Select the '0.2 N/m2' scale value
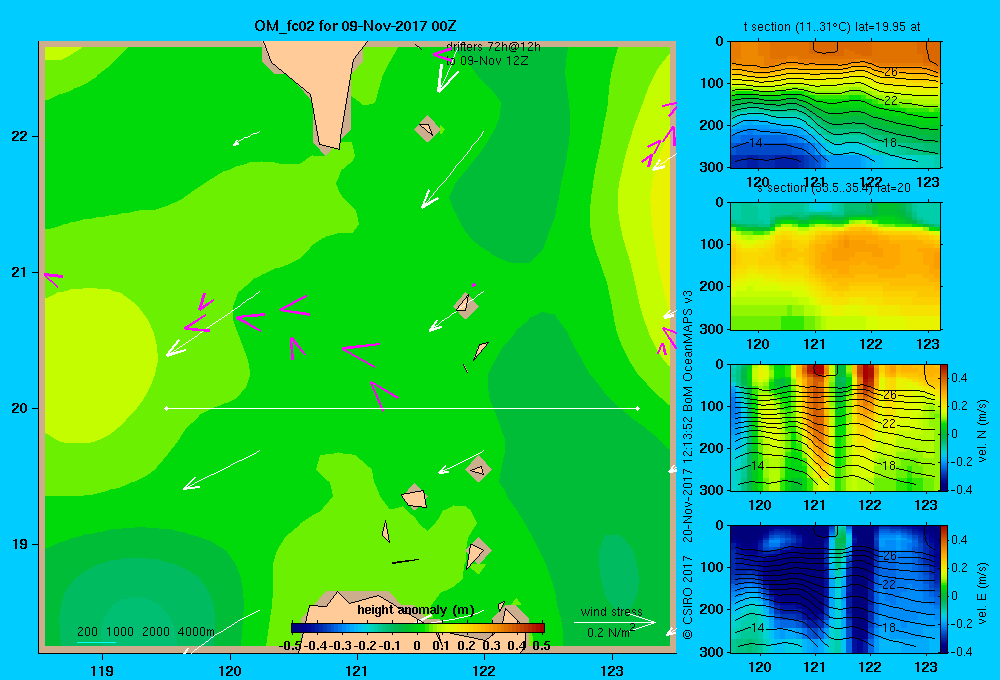The image size is (1000, 680). tap(611, 632)
